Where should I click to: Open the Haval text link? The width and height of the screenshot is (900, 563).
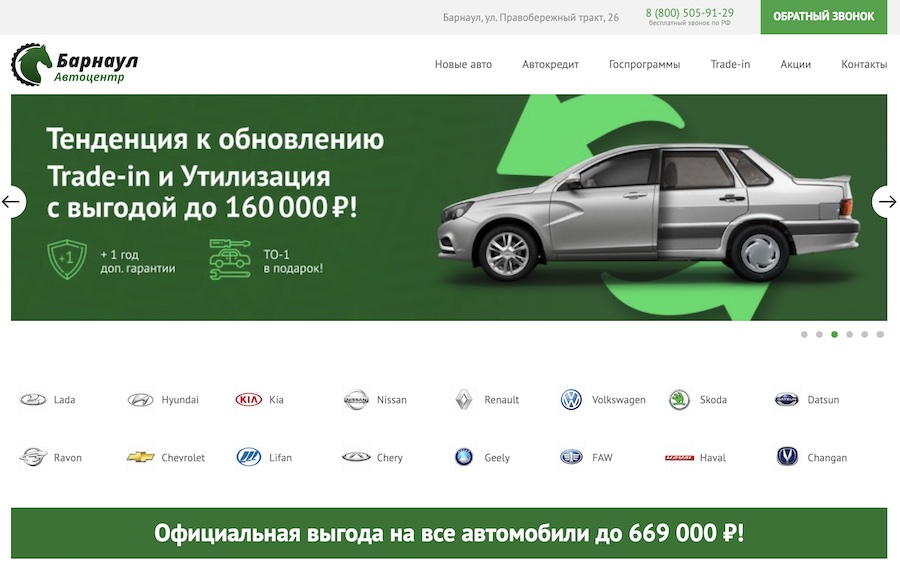[x=712, y=457]
